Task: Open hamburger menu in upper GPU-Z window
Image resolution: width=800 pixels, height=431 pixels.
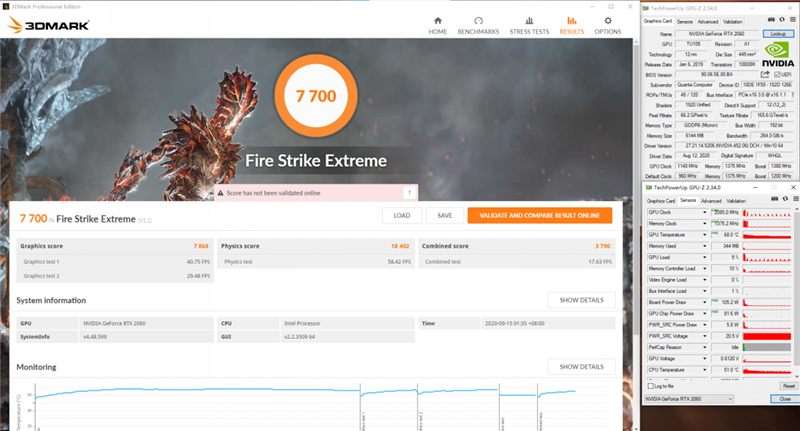Action: pos(792,20)
